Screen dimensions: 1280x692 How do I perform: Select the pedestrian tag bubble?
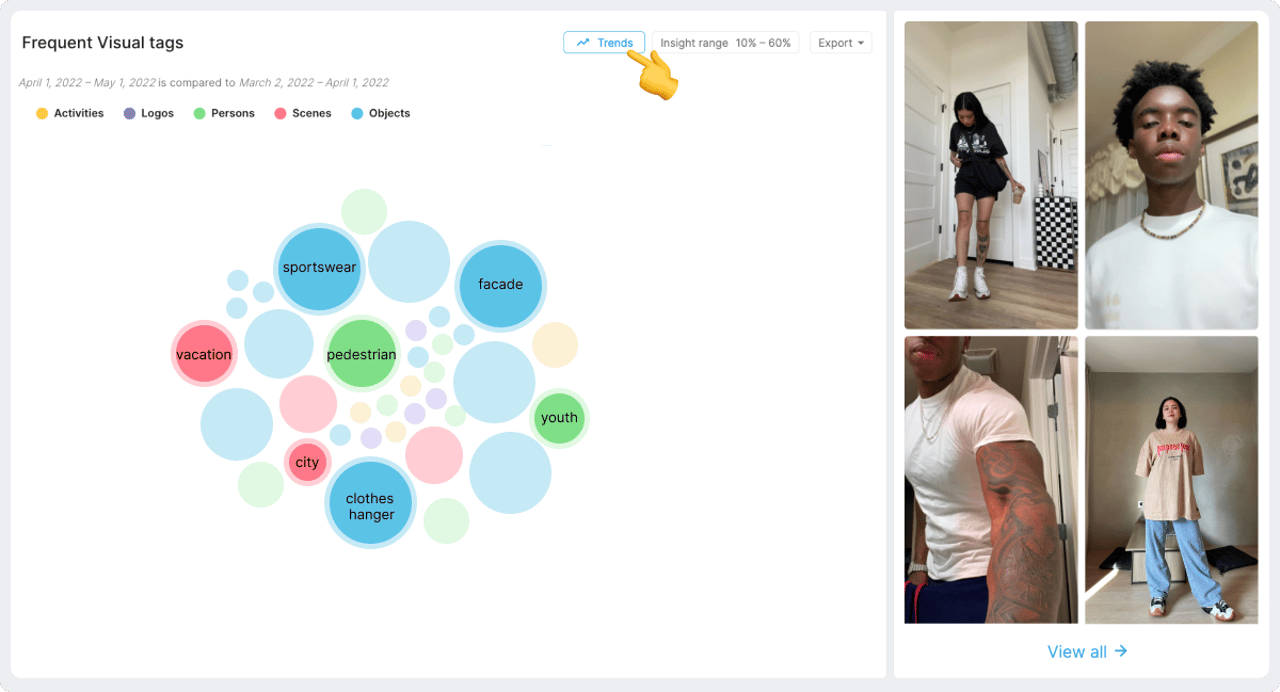tap(362, 354)
